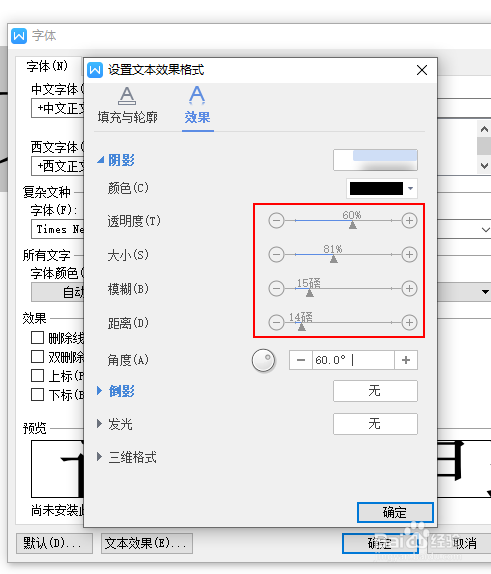Click the Times New Roman font box
This screenshot has height=574, width=491.
pos(58,230)
